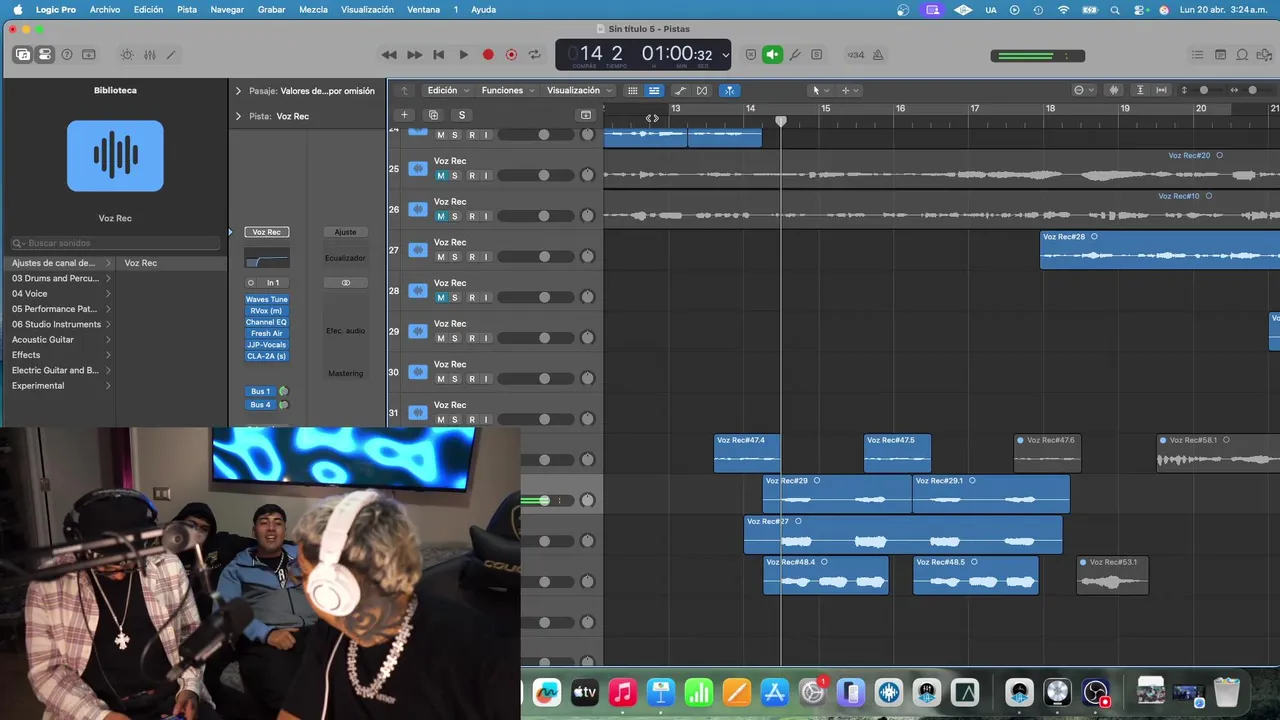Screen dimensions: 1280x720
Task: Open the Grabar menu
Action: point(272,9)
